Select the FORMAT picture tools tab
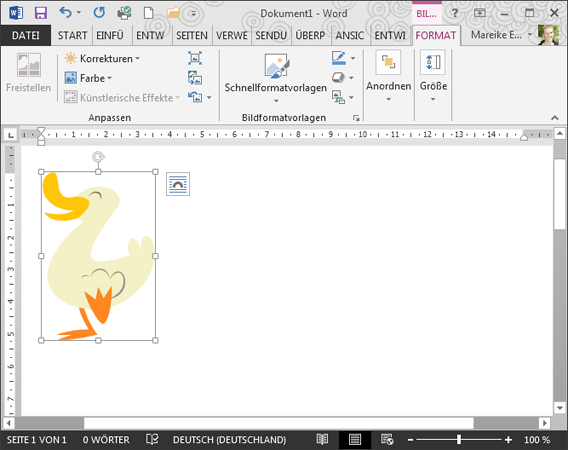This screenshot has width=568, height=450. pyautogui.click(x=436, y=36)
